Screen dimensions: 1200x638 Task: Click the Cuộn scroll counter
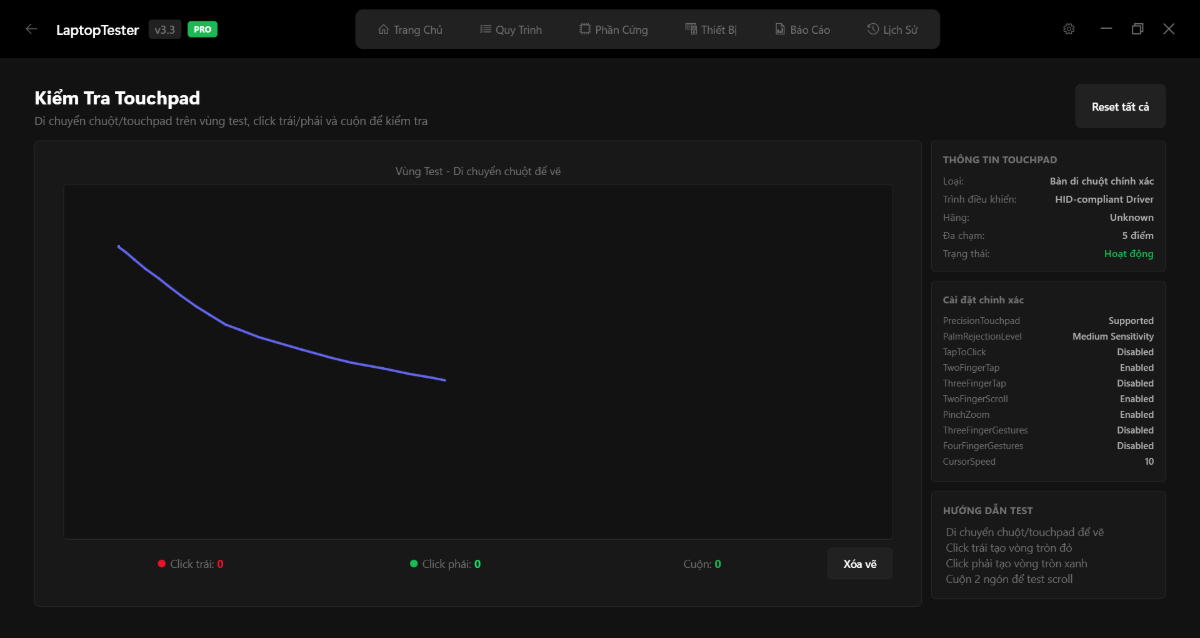(702, 563)
